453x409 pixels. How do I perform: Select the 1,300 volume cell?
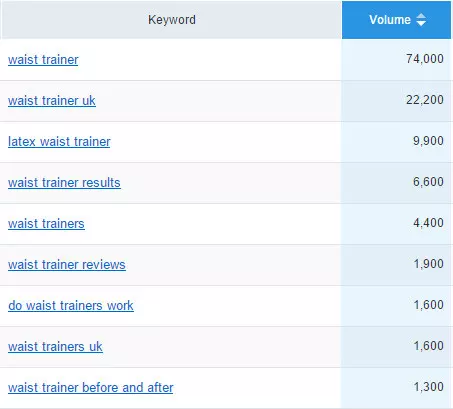click(396, 387)
